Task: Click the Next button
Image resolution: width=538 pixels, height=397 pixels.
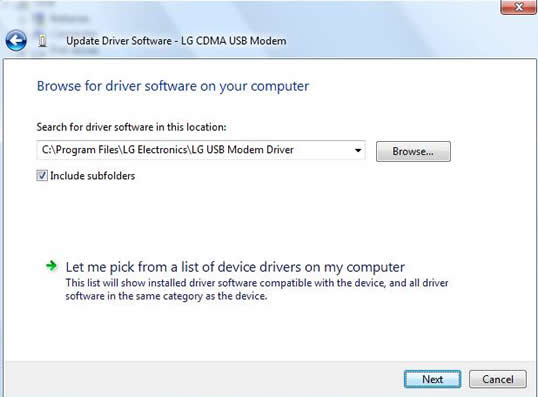Action: click(432, 379)
